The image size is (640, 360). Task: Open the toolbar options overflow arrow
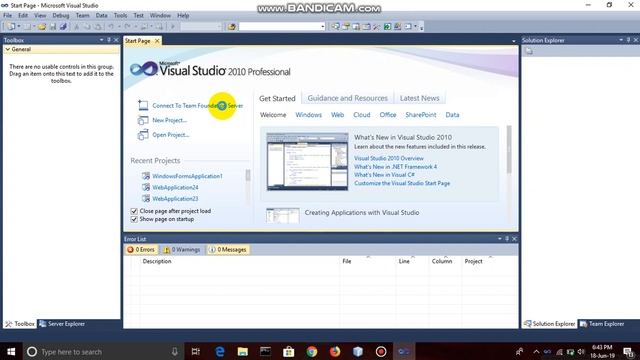pyautogui.click(x=421, y=27)
